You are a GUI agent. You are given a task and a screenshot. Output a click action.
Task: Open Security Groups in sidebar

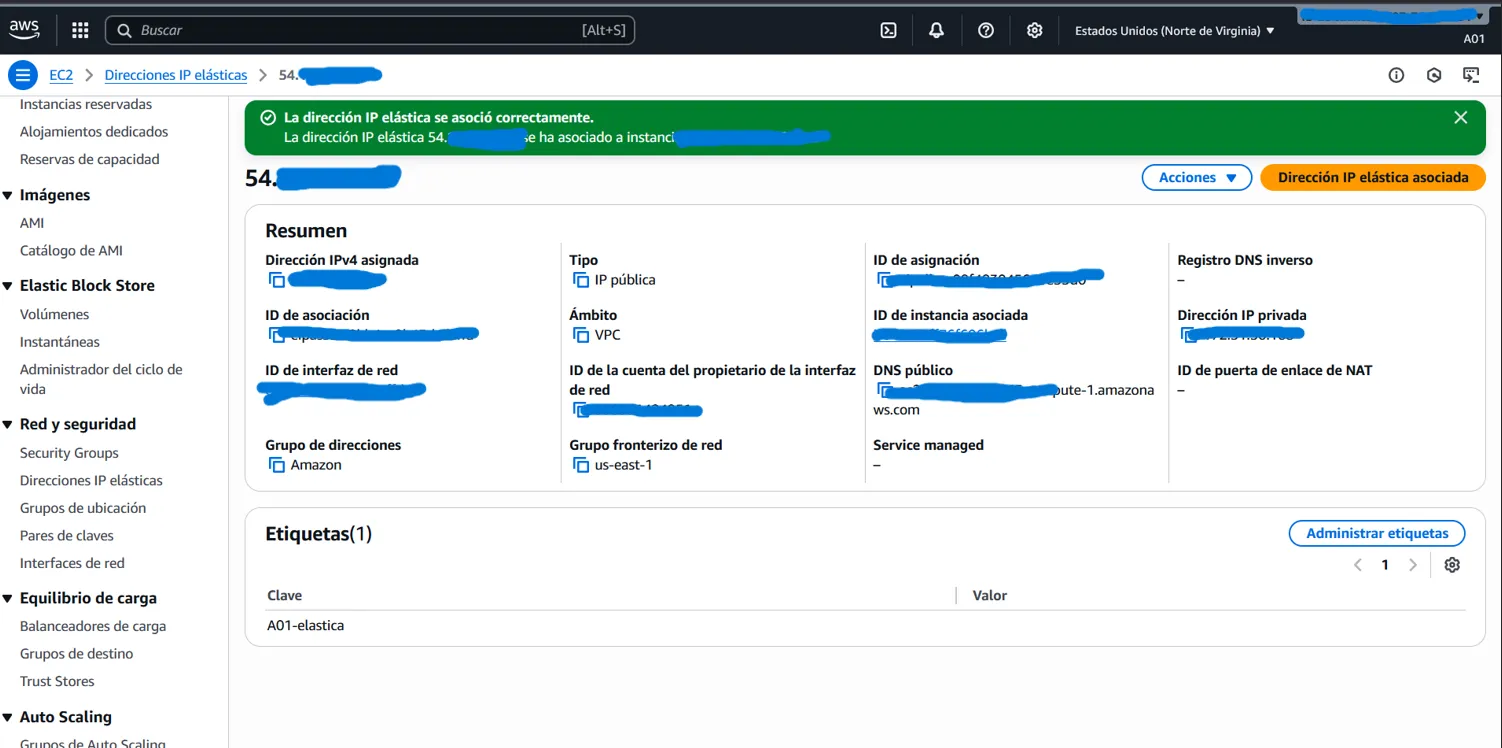69,453
